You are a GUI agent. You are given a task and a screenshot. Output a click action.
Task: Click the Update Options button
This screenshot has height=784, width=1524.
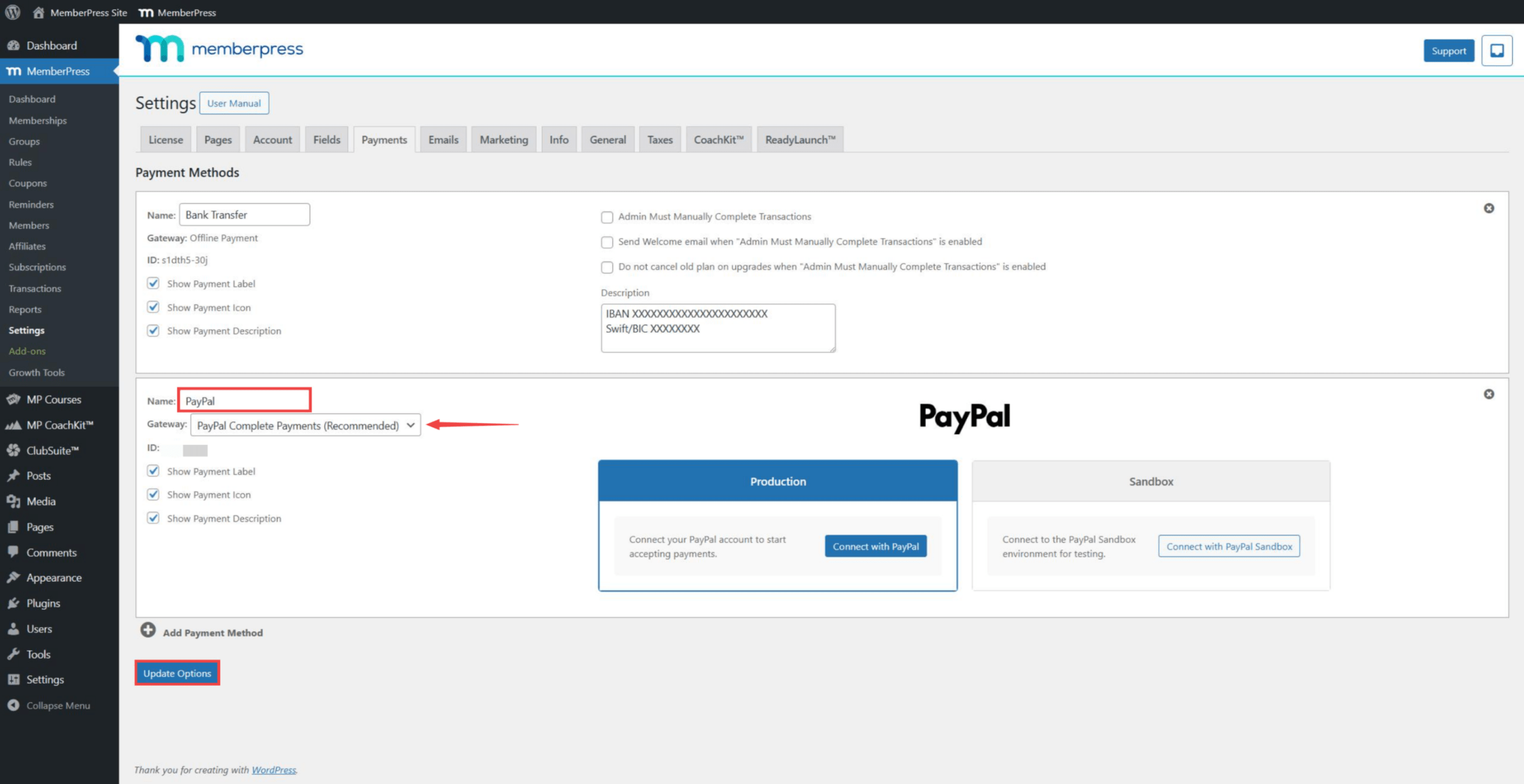(177, 673)
